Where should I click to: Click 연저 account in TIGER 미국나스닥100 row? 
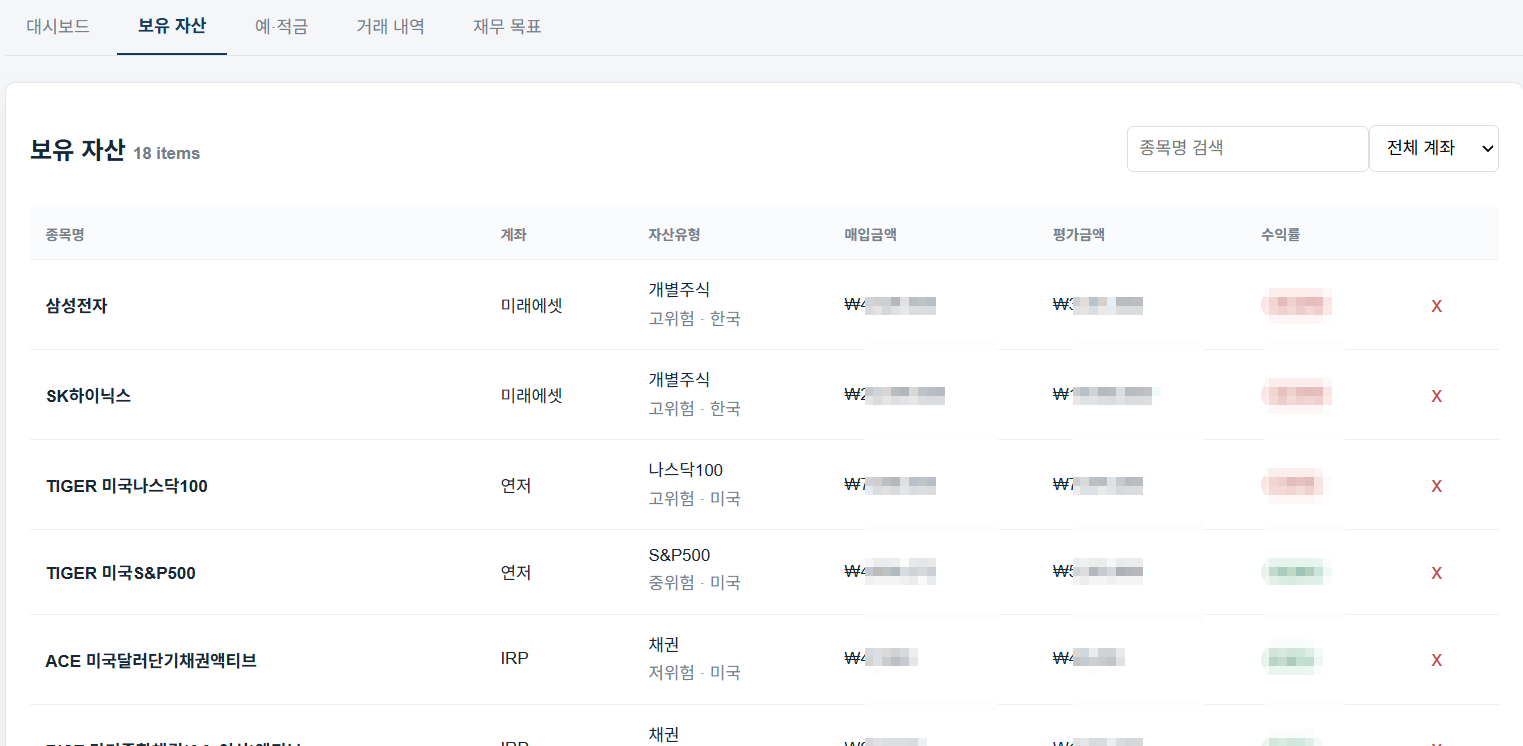click(516, 486)
